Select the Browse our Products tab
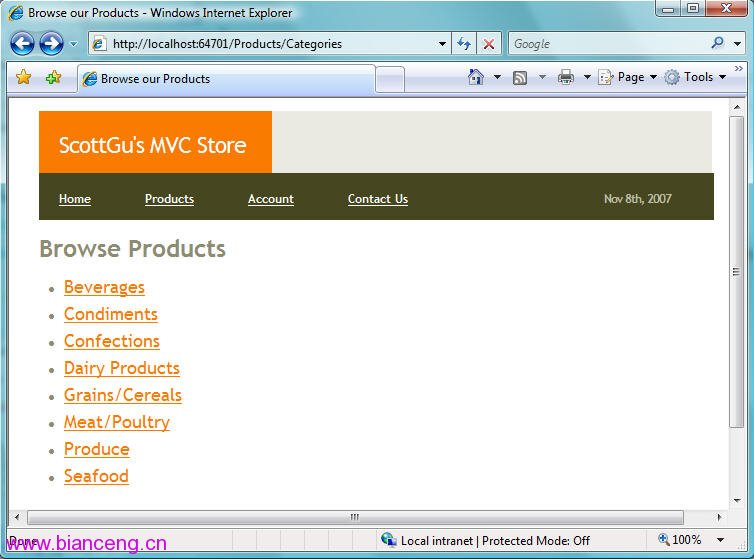 (226, 79)
